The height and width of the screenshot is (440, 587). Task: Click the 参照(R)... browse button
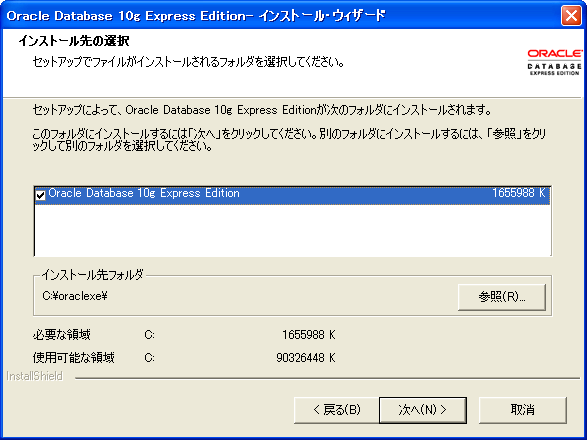point(502,297)
